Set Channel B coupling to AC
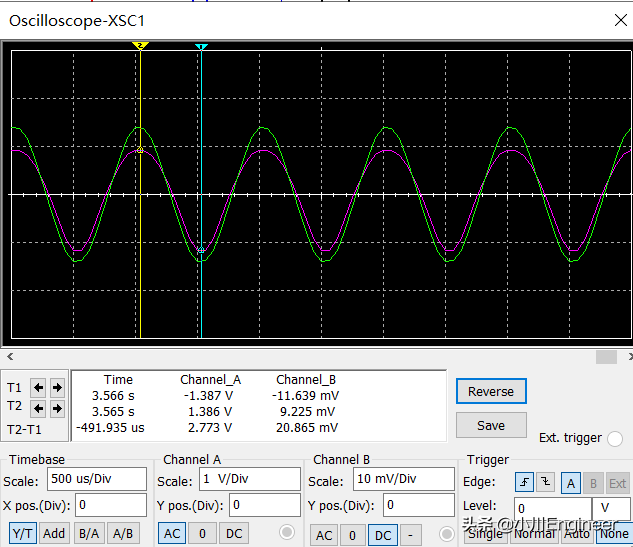This screenshot has height=547, width=633. tap(324, 535)
